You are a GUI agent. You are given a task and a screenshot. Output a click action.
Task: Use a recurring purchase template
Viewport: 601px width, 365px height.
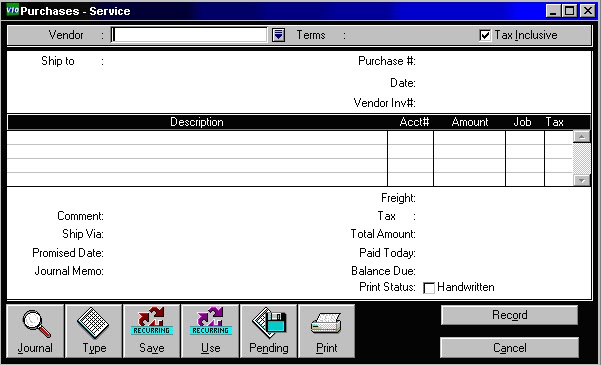[x=210, y=331]
